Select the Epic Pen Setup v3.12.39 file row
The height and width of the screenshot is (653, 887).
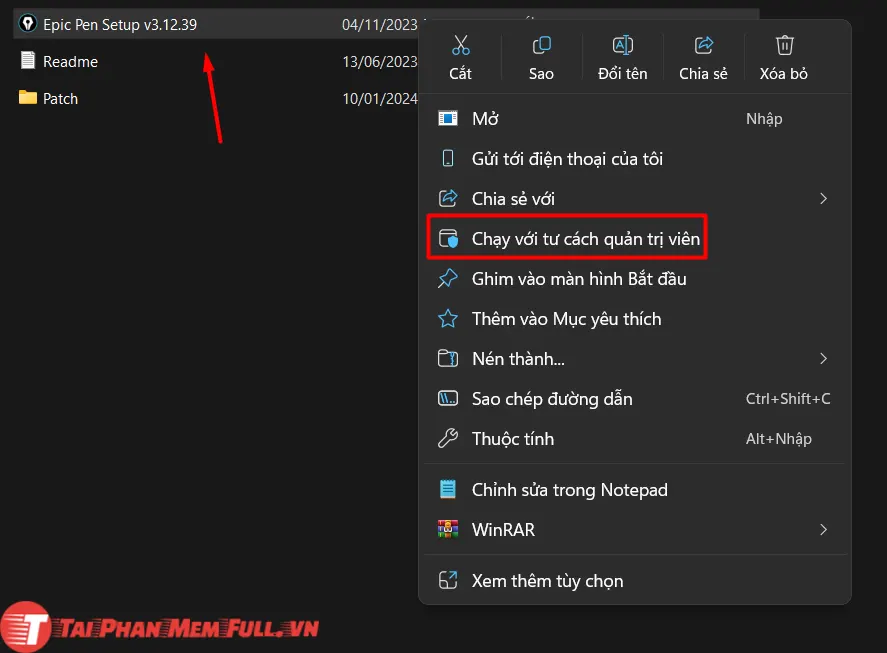[x=120, y=23]
